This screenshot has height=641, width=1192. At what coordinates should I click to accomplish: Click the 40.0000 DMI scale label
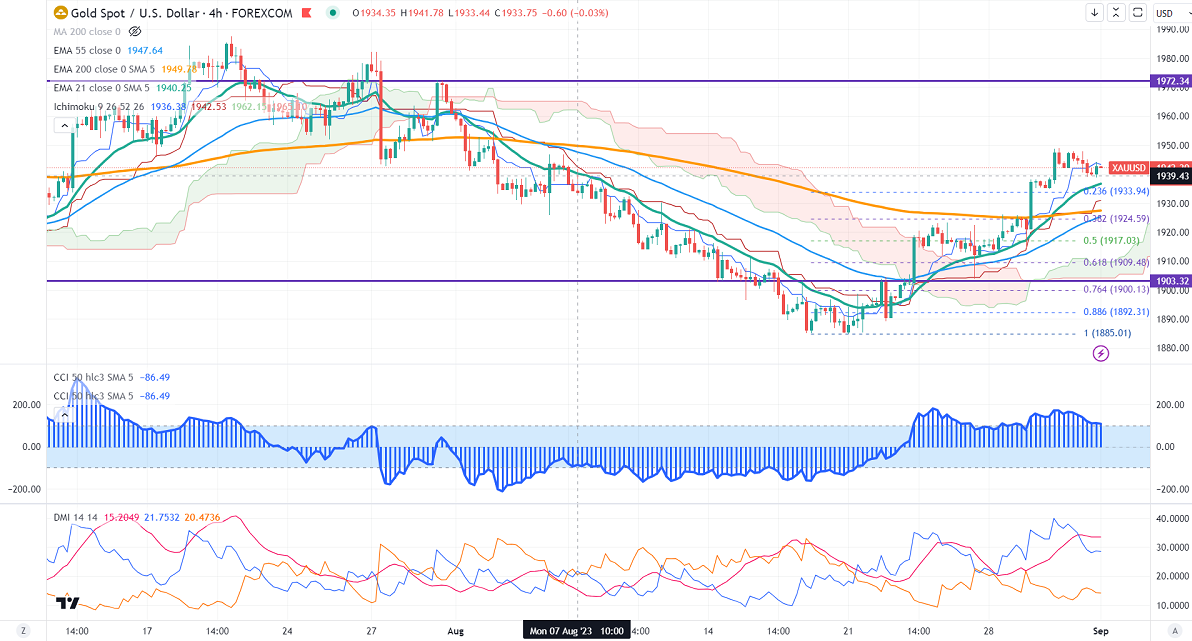(1172, 519)
